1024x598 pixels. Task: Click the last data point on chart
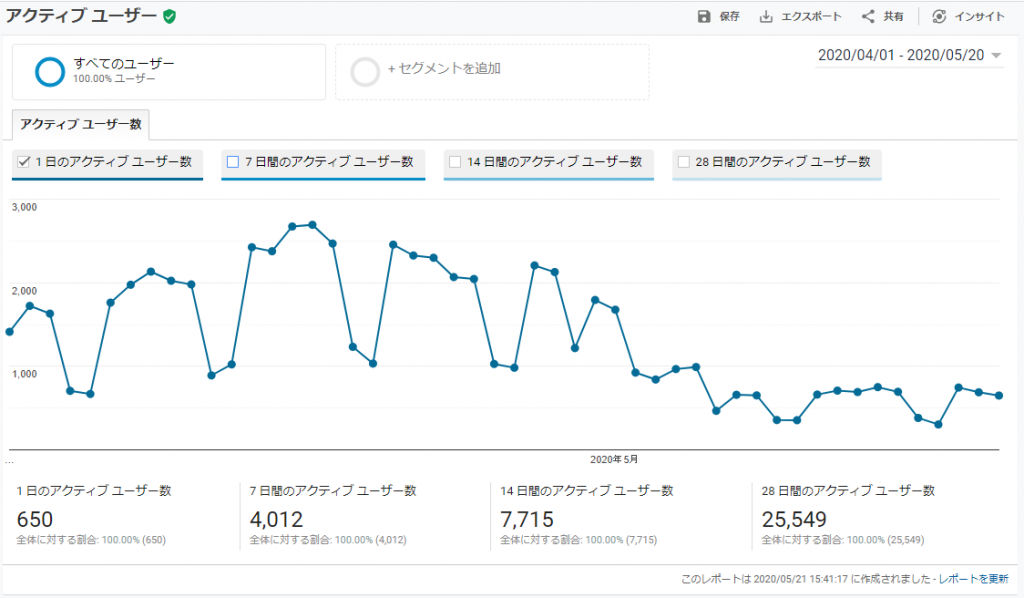[999, 396]
